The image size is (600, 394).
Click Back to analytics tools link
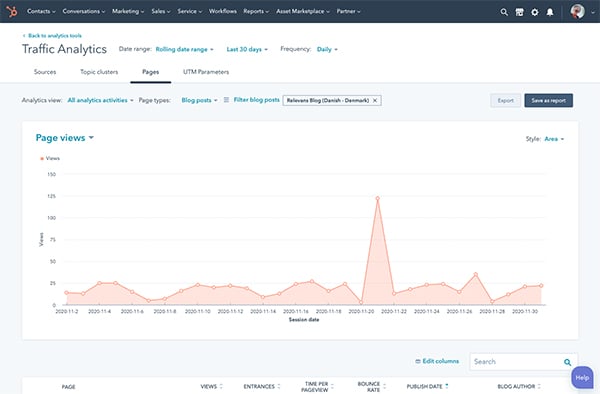[52, 36]
